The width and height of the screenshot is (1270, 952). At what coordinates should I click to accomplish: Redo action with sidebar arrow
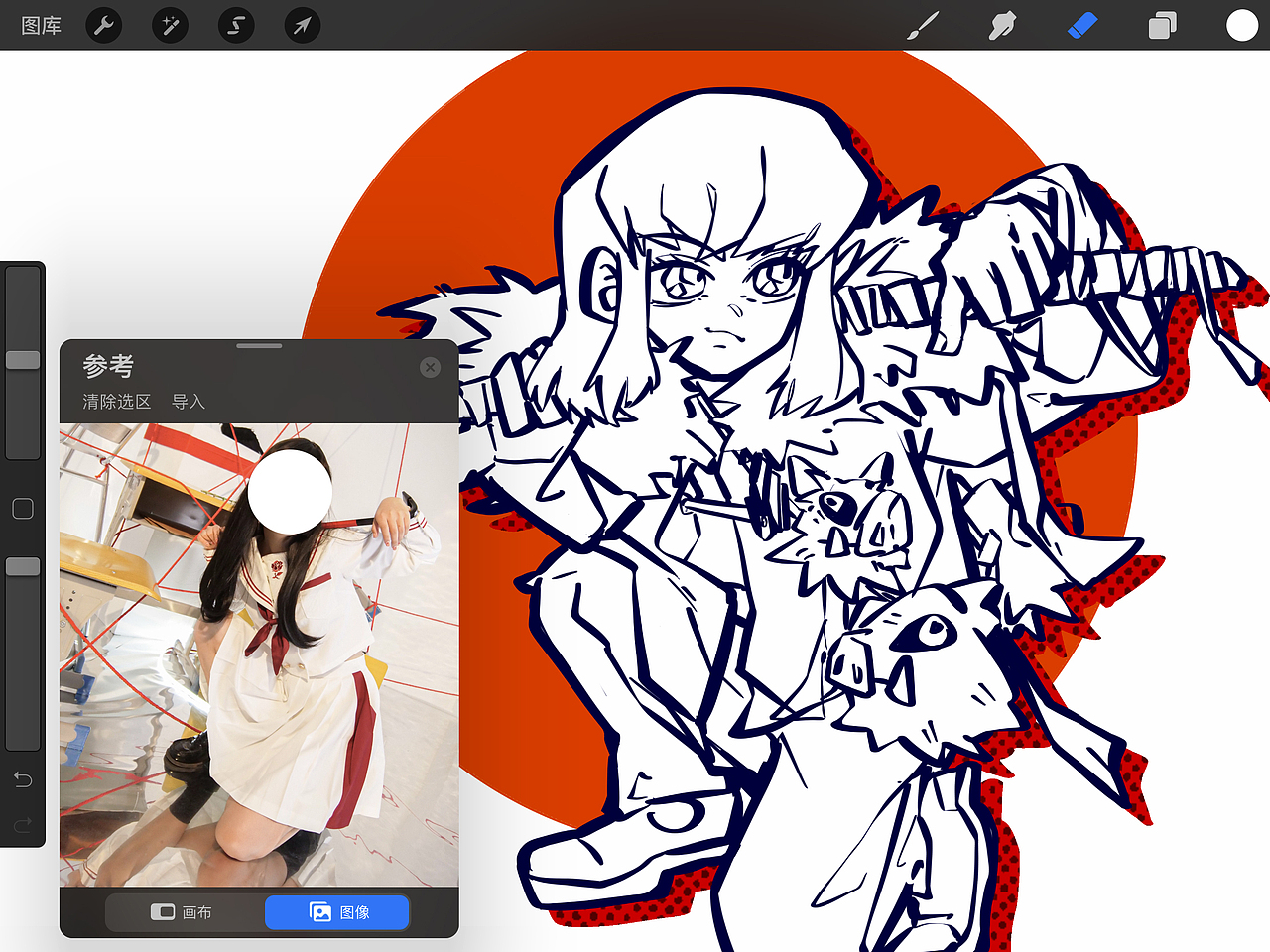pyautogui.click(x=23, y=824)
